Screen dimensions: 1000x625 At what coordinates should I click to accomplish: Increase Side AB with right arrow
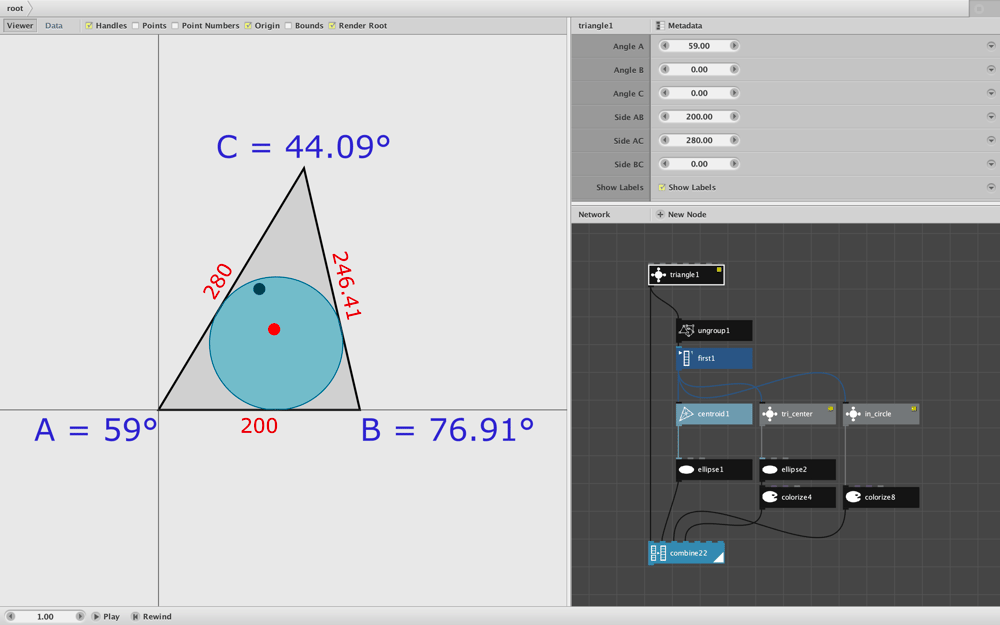(734, 117)
